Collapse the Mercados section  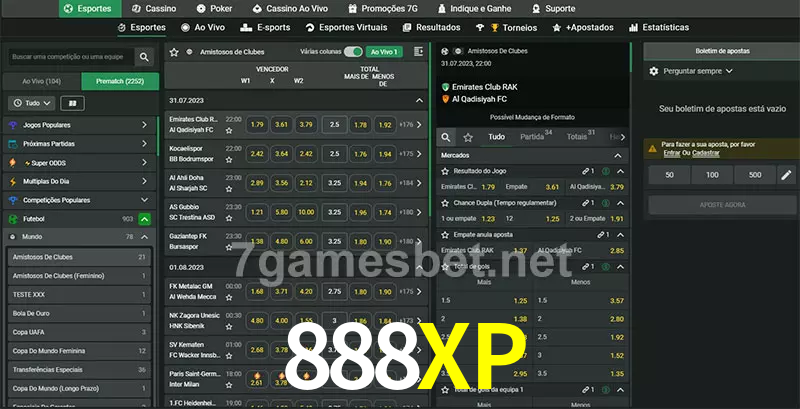pos(618,156)
